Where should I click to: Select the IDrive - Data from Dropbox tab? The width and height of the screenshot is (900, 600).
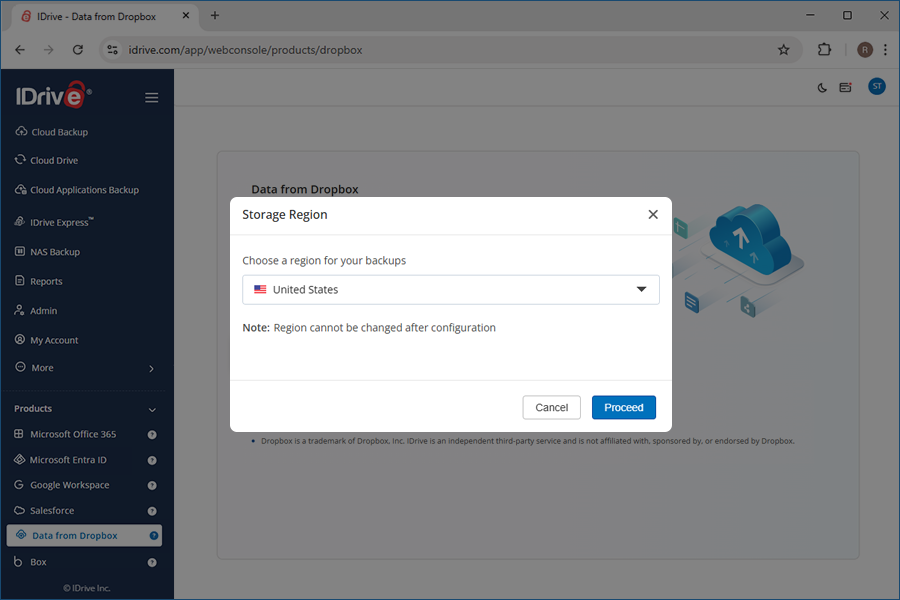click(x=104, y=17)
